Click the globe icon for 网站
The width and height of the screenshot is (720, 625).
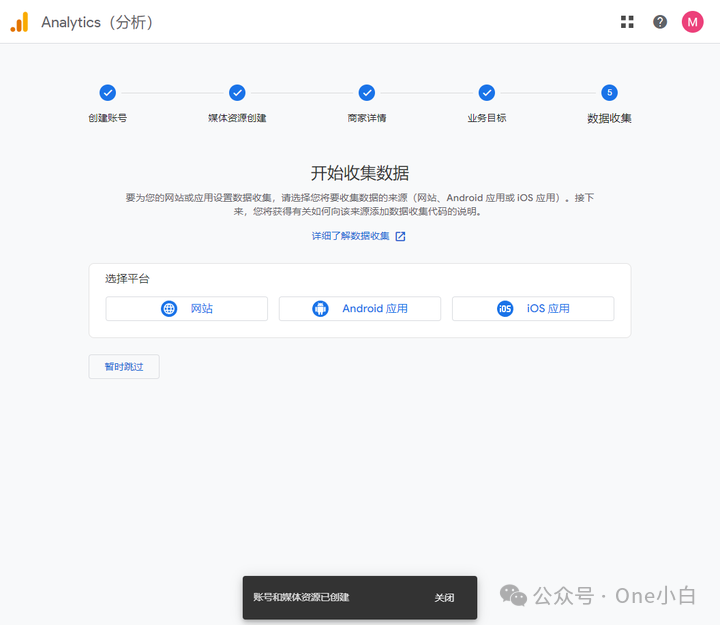tap(169, 309)
